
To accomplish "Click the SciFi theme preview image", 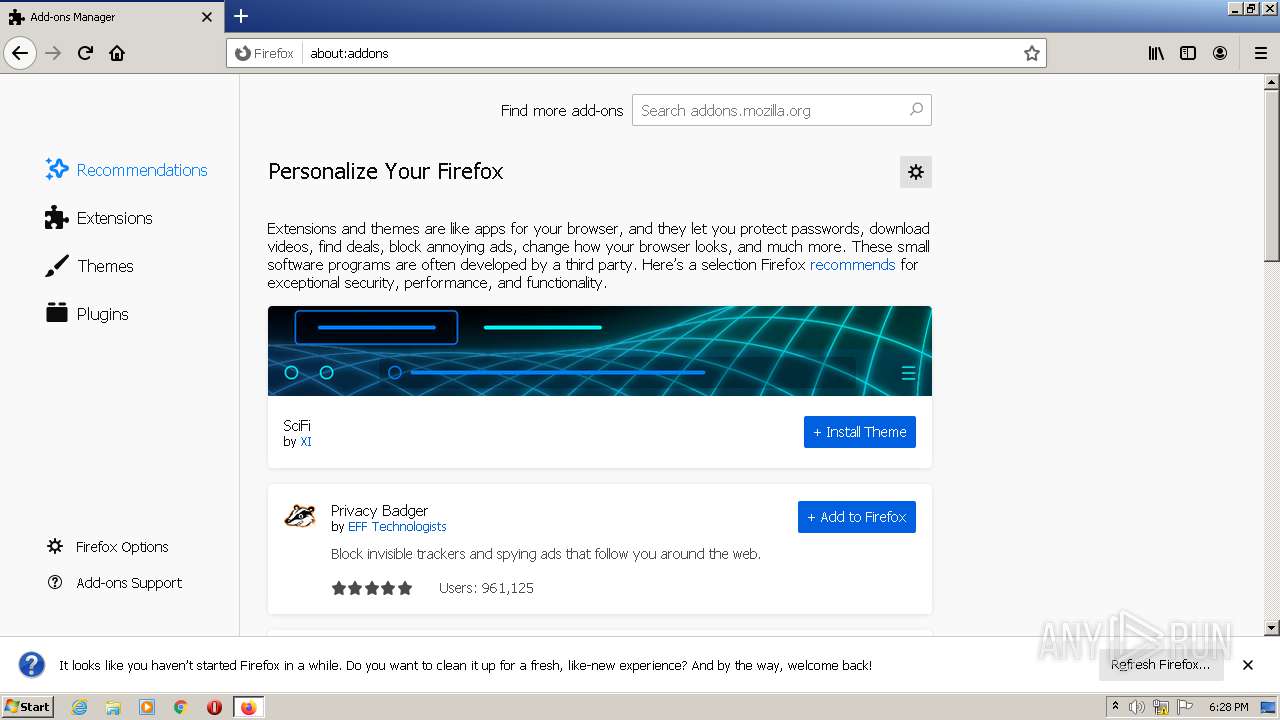I will tap(600, 351).
